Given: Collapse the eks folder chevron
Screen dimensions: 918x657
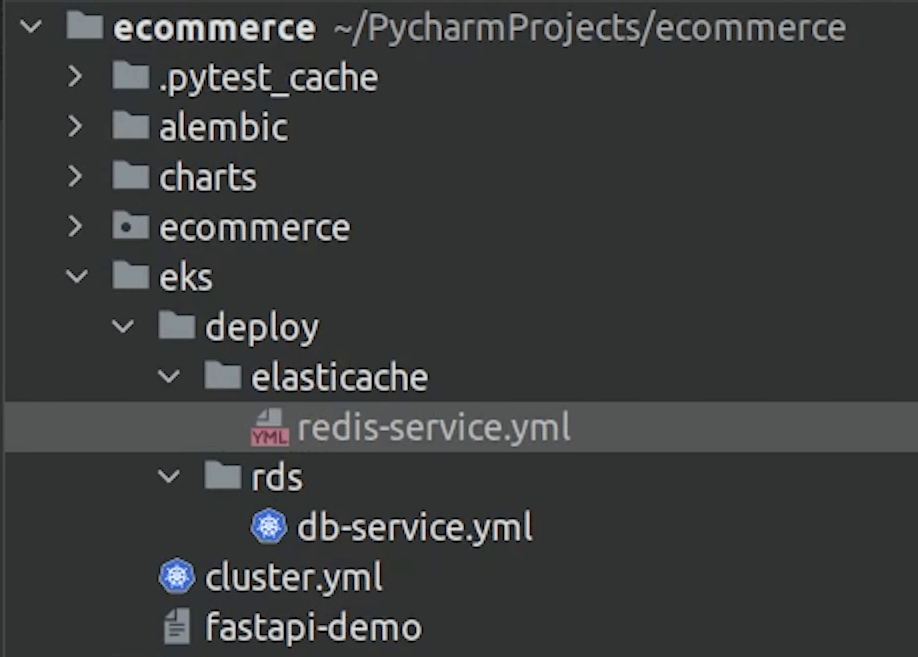Looking at the screenshot, I should coord(76,277).
